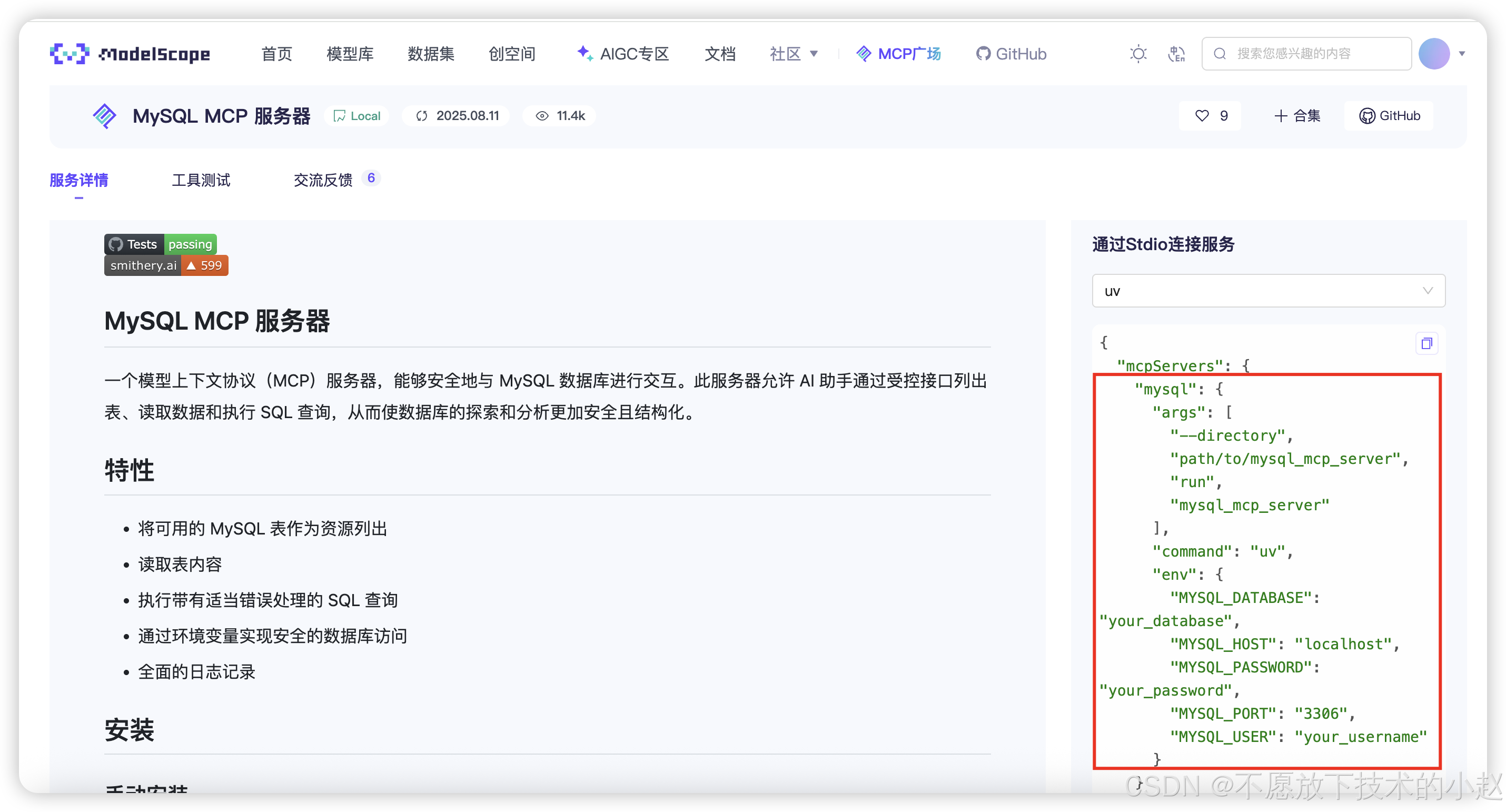Screen dimensions: 1506x812
Task: Open the AIGC专区 section
Action: tap(623, 54)
